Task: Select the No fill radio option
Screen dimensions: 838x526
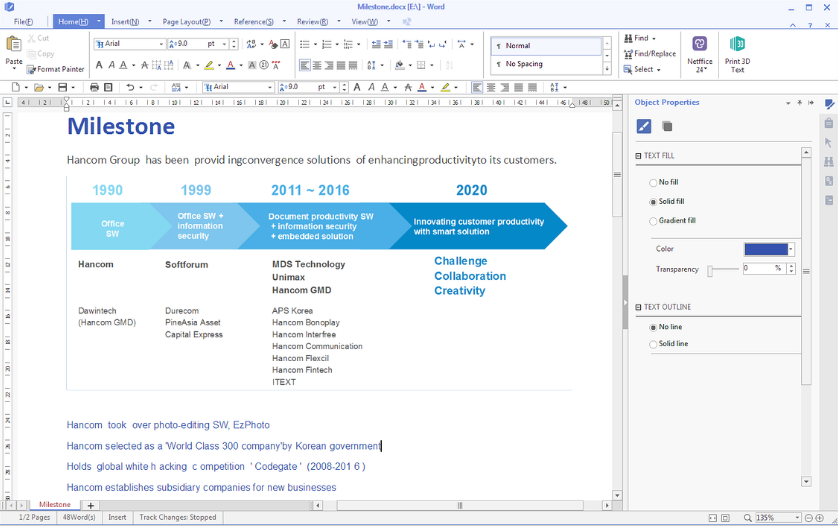Action: pos(653,182)
